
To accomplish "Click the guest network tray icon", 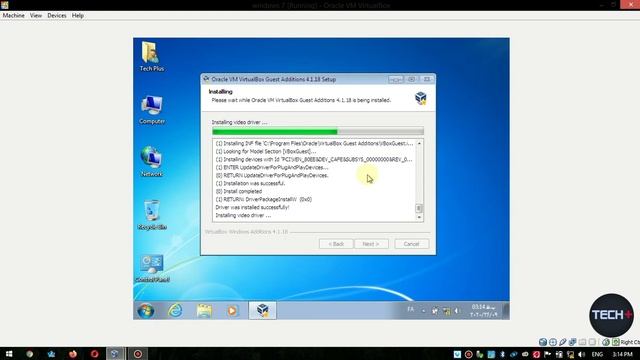I will [x=446, y=311].
